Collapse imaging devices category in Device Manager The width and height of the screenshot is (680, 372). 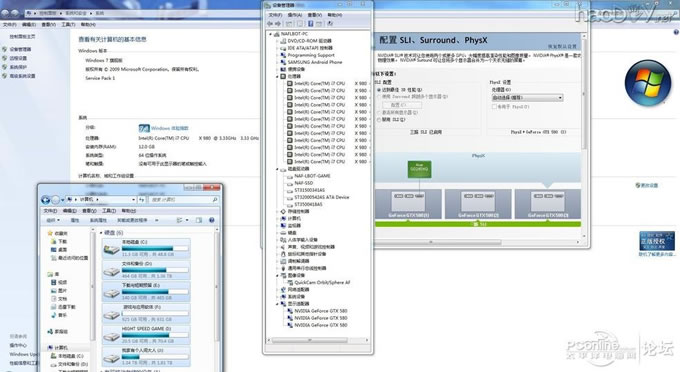click(x=278, y=275)
